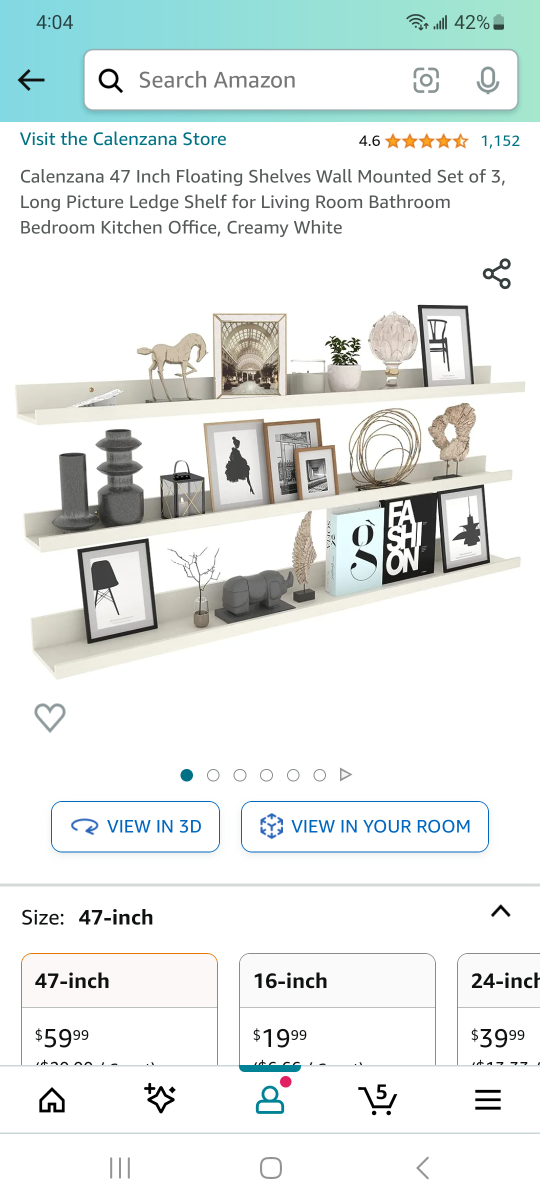Jump to the video slide indicator
The width and height of the screenshot is (540, 1200).
346,775
